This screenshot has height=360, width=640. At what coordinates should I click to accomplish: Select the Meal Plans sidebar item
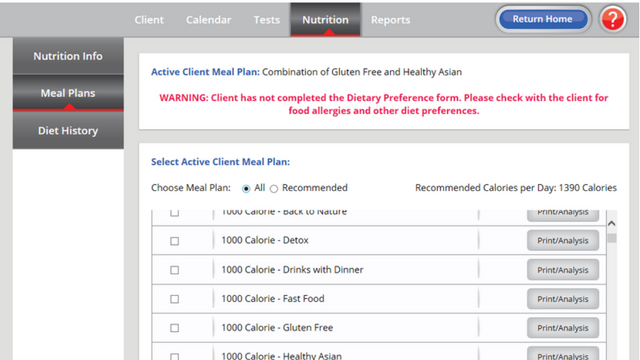click(x=68, y=93)
